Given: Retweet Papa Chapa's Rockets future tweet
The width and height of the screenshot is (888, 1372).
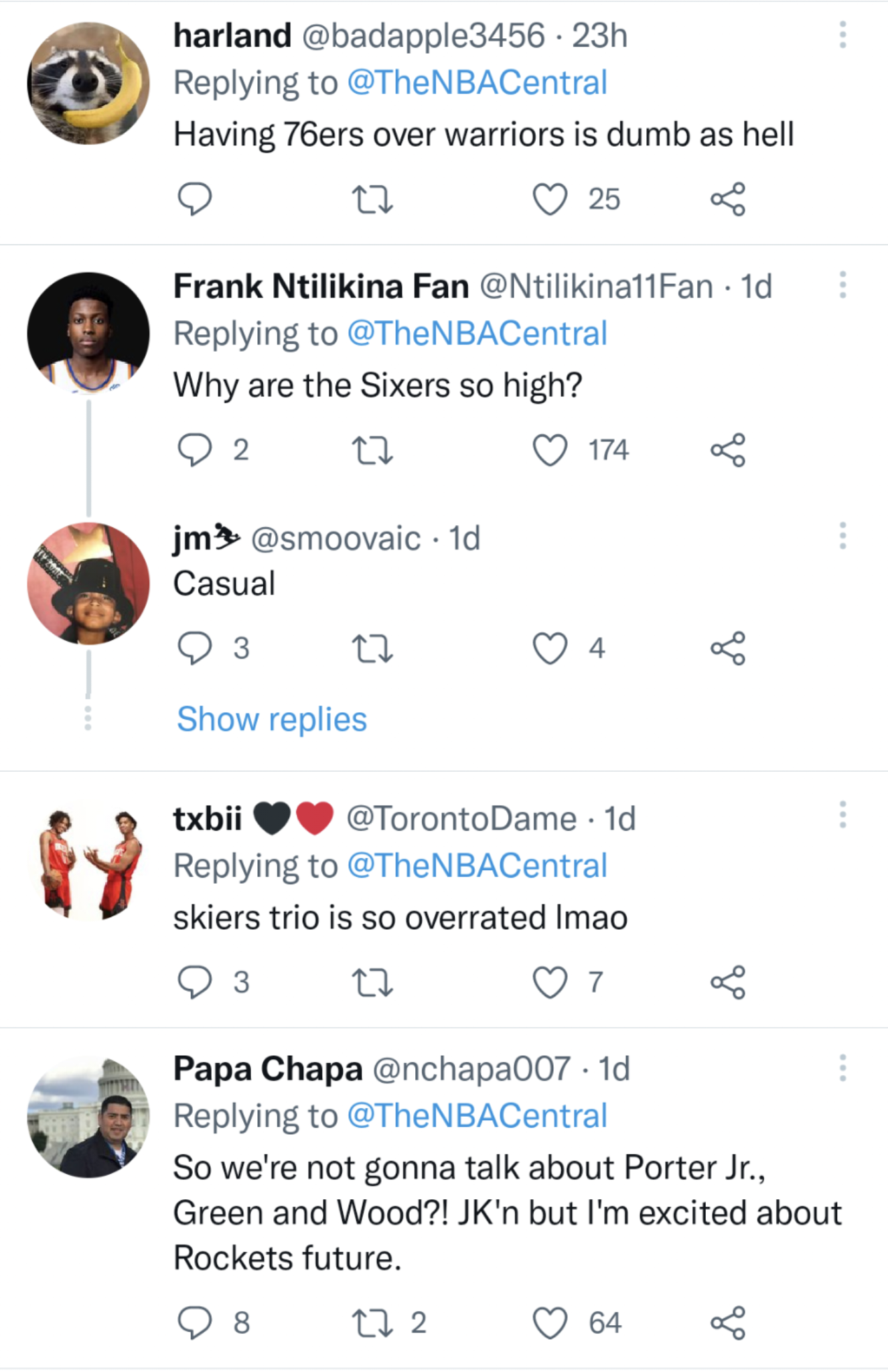Looking at the screenshot, I should pyautogui.click(x=372, y=1322).
